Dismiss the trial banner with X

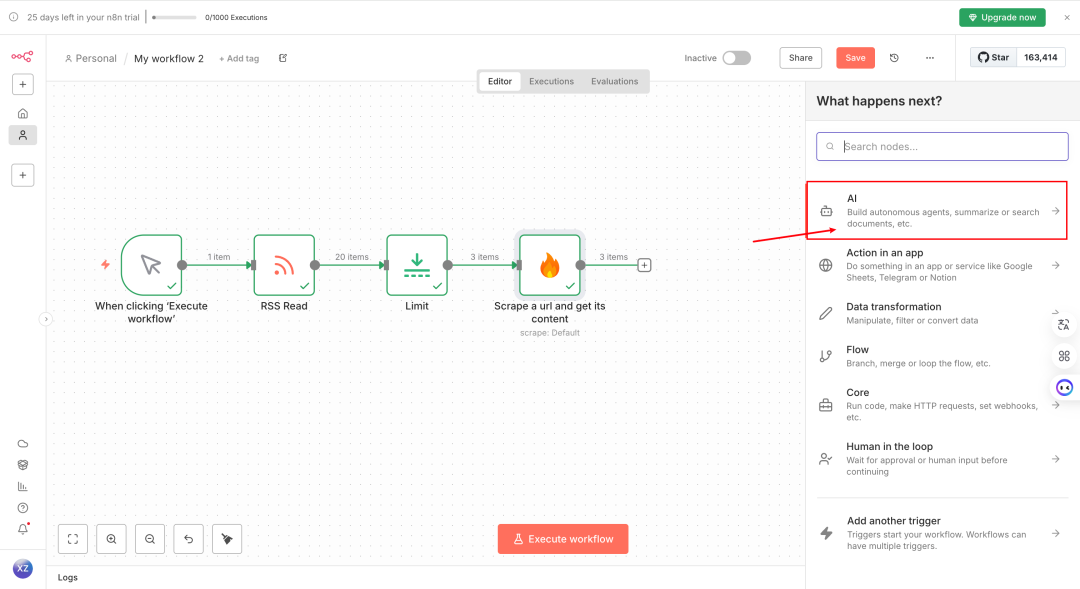(1067, 18)
